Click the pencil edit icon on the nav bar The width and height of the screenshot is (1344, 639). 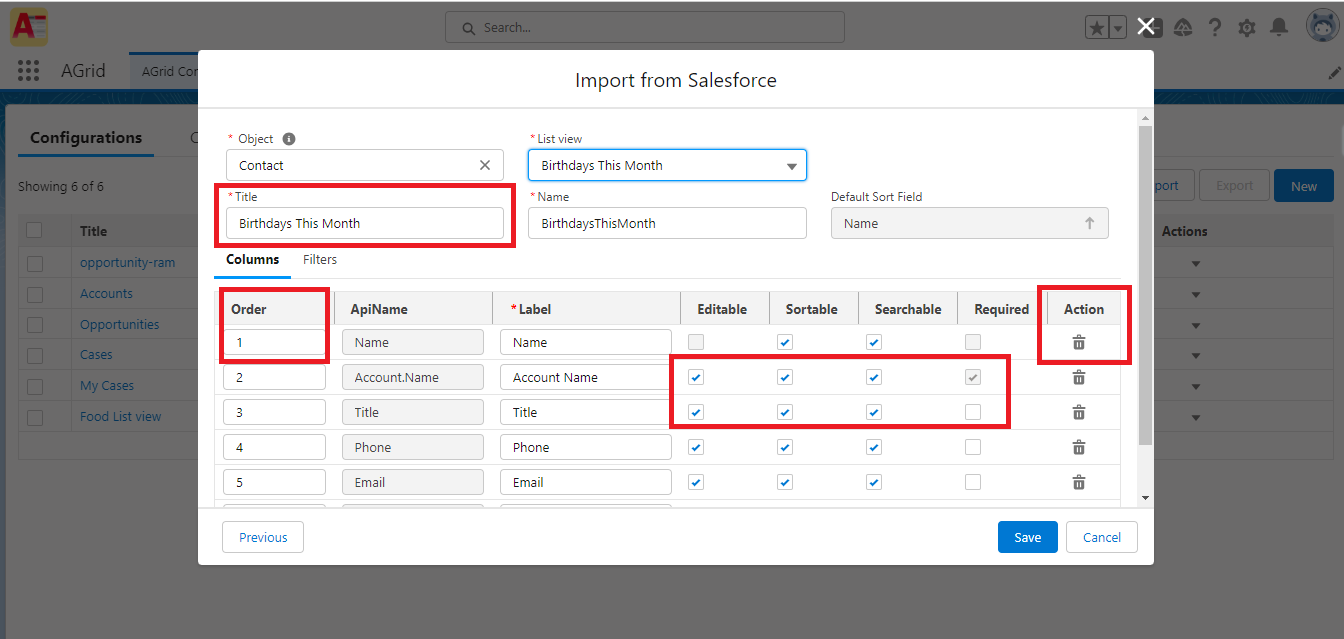click(x=1334, y=73)
